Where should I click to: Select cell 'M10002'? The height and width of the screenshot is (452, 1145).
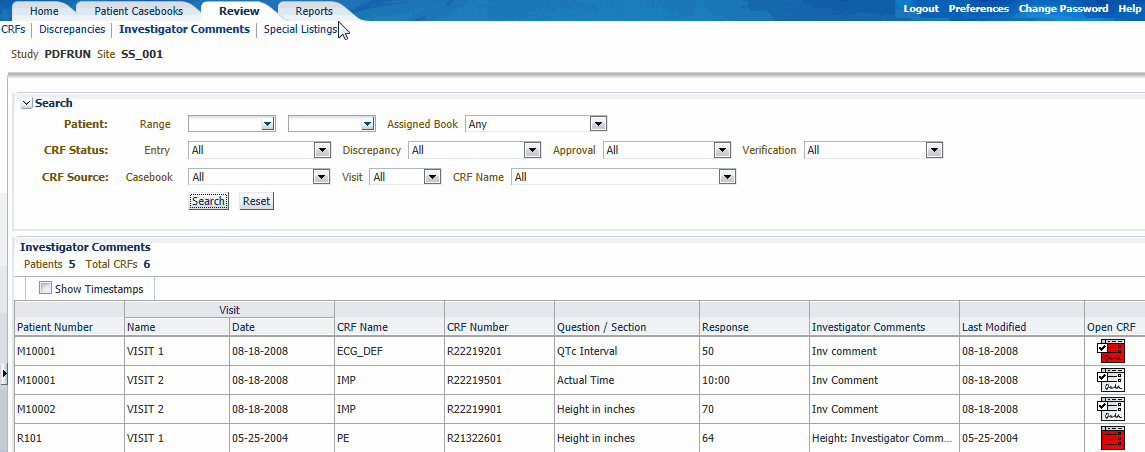[69, 410]
